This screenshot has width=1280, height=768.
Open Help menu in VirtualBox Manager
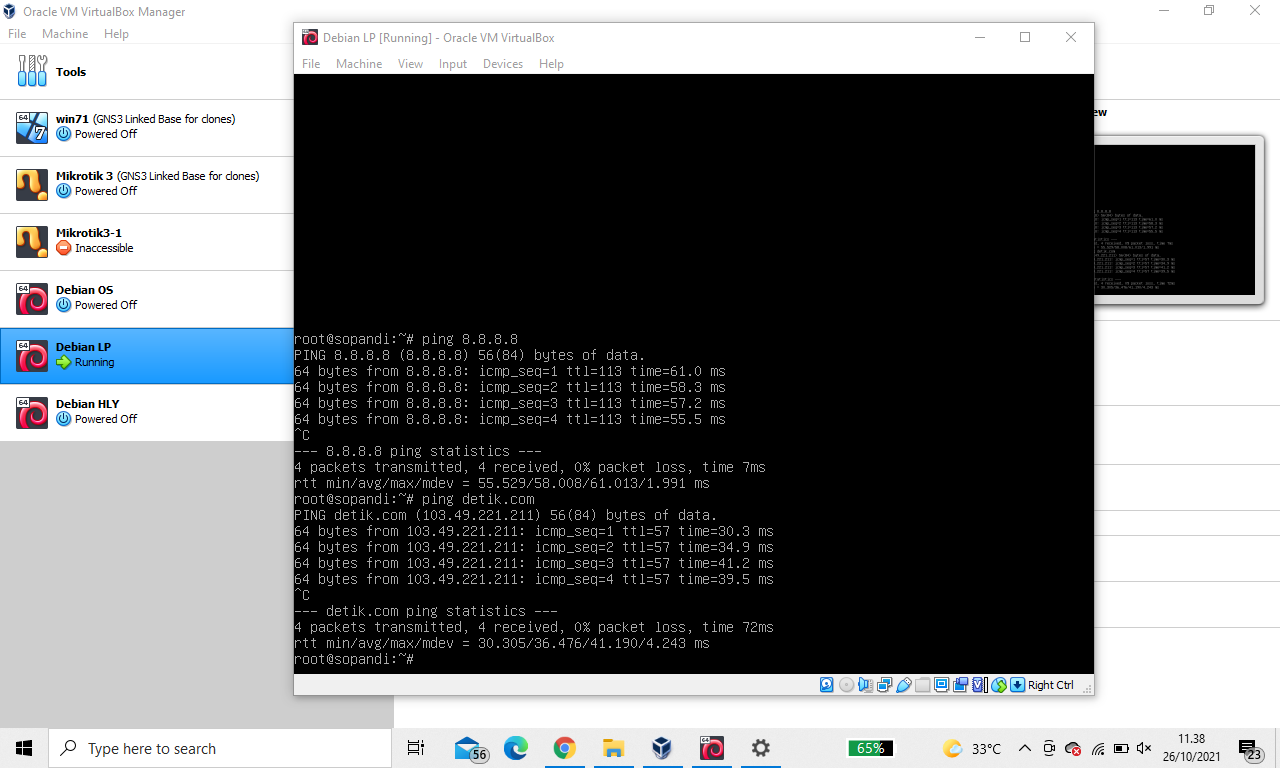pos(116,34)
